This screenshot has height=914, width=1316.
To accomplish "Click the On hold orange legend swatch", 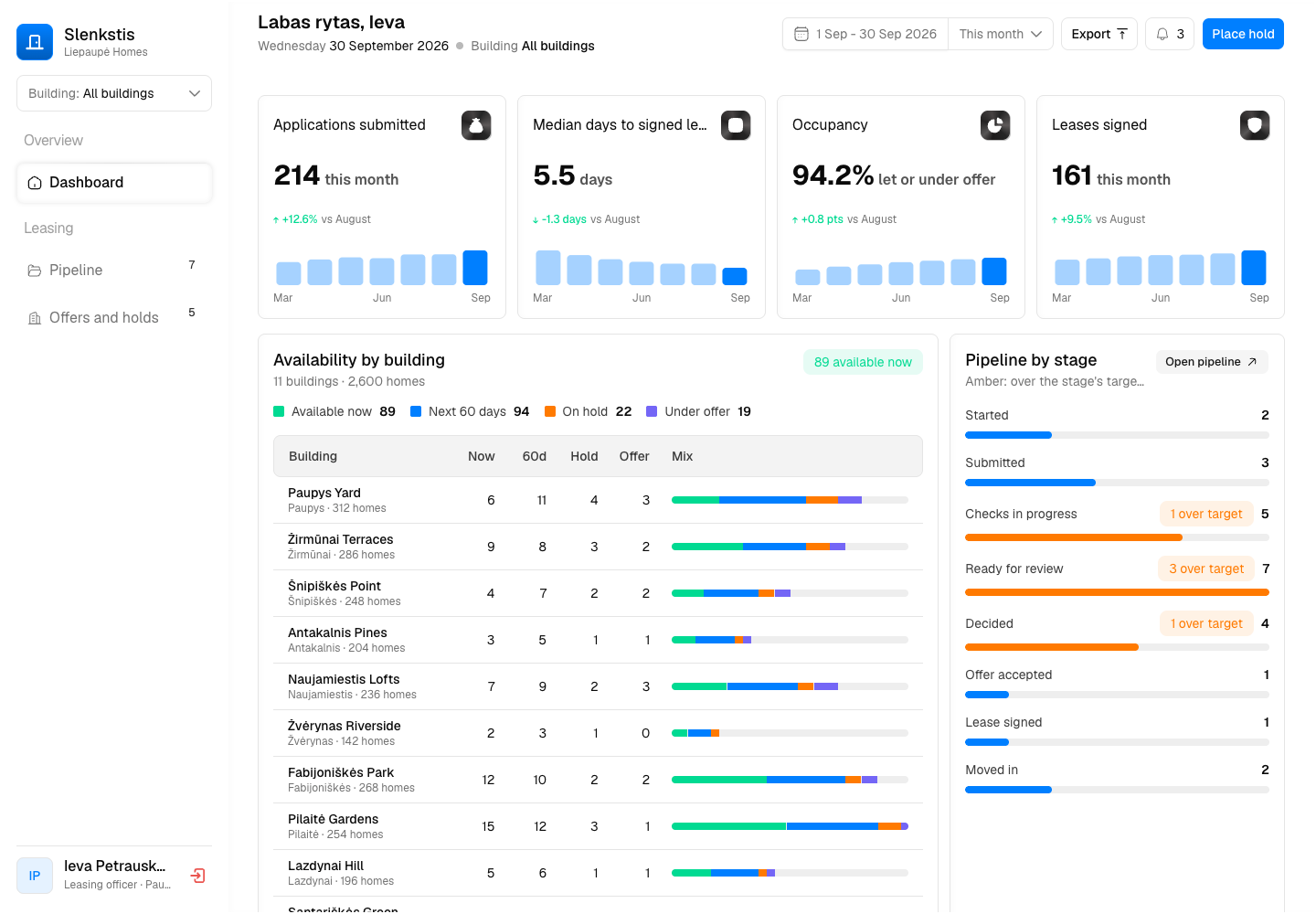I will [x=550, y=411].
